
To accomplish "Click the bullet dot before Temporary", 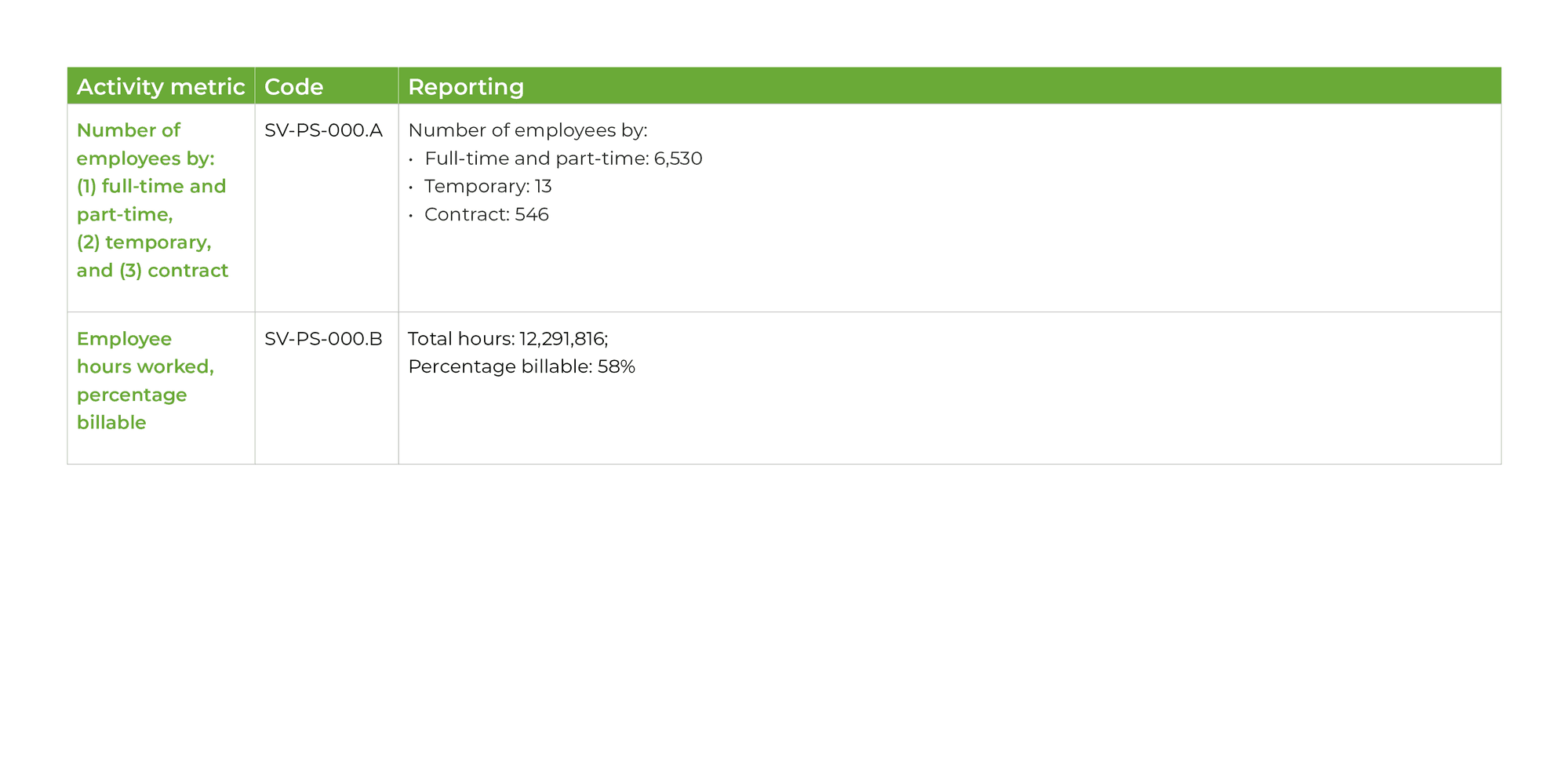I will [x=410, y=188].
